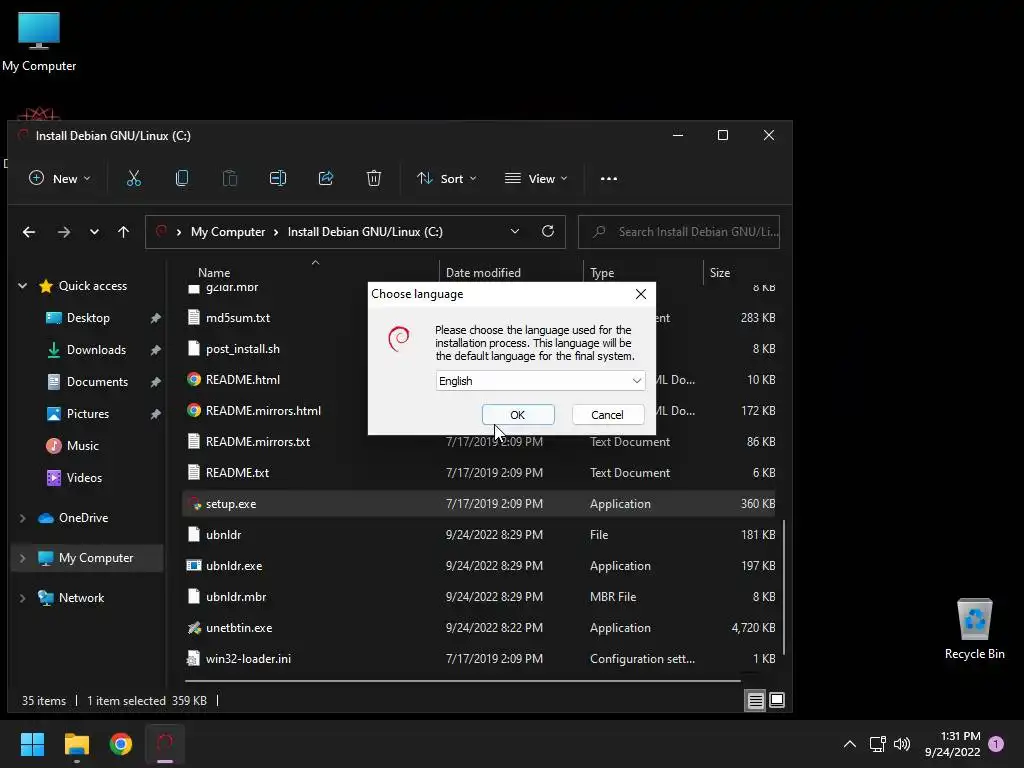Select the README.mirrors.html file

click(x=263, y=411)
